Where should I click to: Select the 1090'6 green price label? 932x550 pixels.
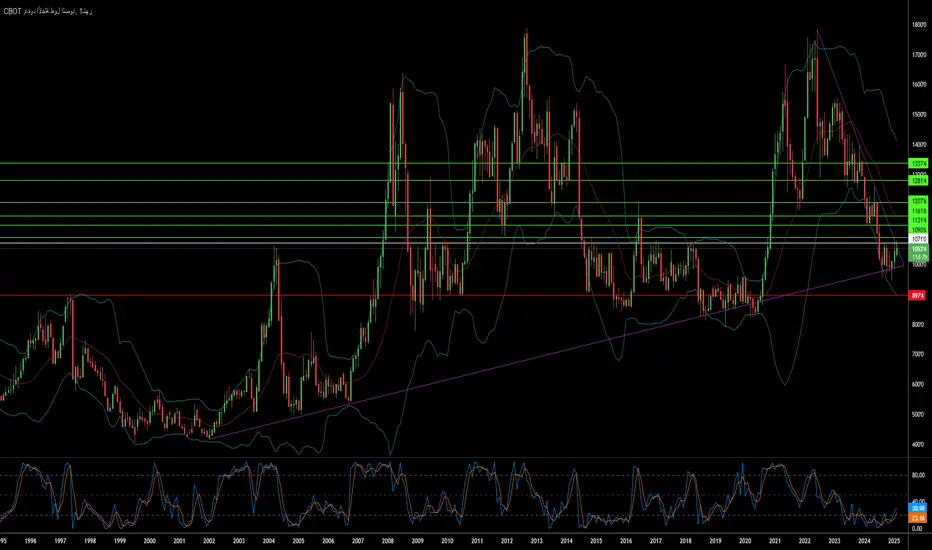point(918,230)
